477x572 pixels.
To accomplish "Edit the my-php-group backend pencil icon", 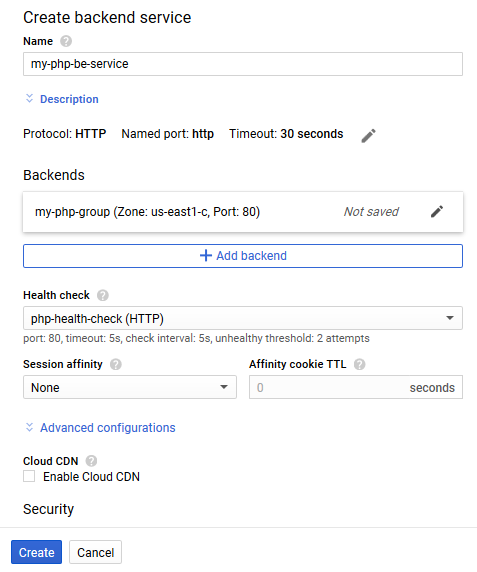I will [437, 212].
